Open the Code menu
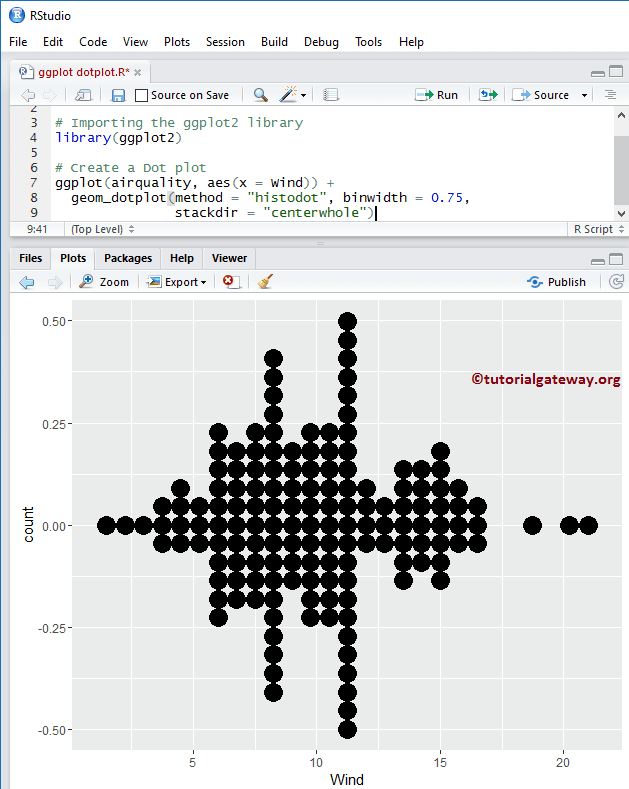The height and width of the screenshot is (789, 629). click(x=93, y=42)
